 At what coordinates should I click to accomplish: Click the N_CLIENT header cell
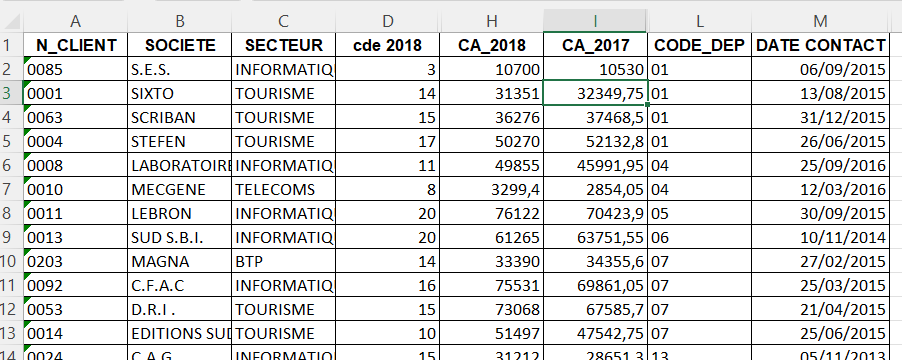point(75,45)
